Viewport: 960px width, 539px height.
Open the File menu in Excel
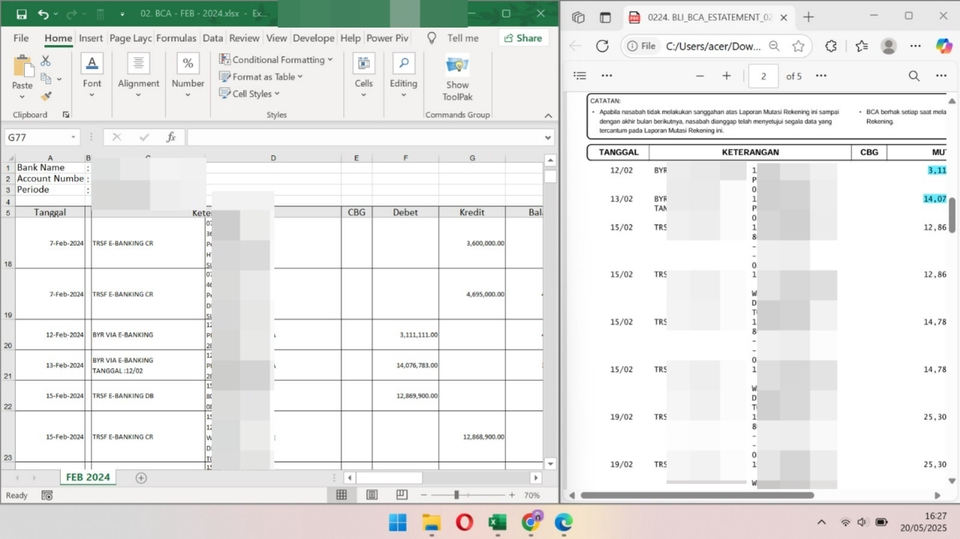[x=21, y=38]
